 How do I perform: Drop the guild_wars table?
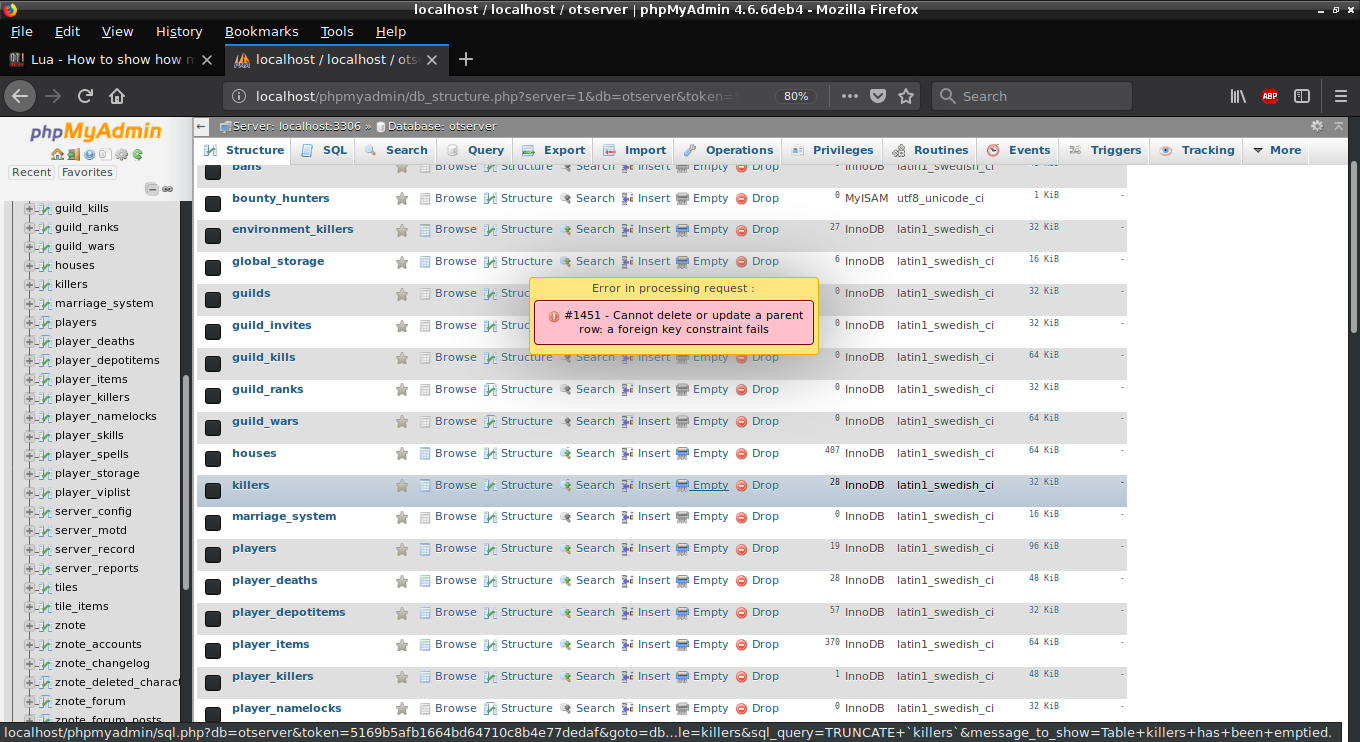pyautogui.click(x=757, y=421)
